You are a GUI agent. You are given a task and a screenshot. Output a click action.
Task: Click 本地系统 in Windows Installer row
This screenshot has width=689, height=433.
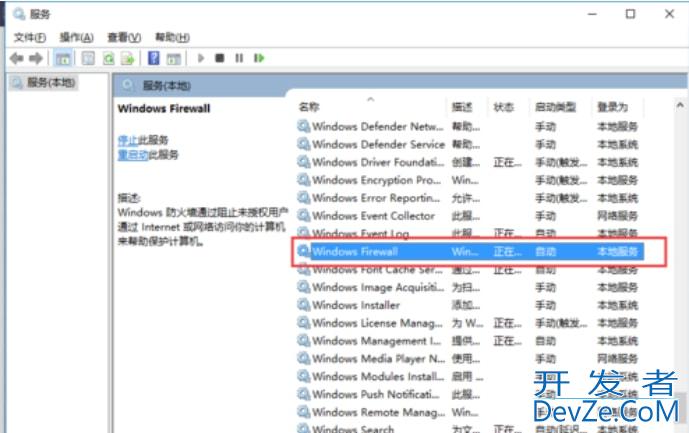pos(617,305)
